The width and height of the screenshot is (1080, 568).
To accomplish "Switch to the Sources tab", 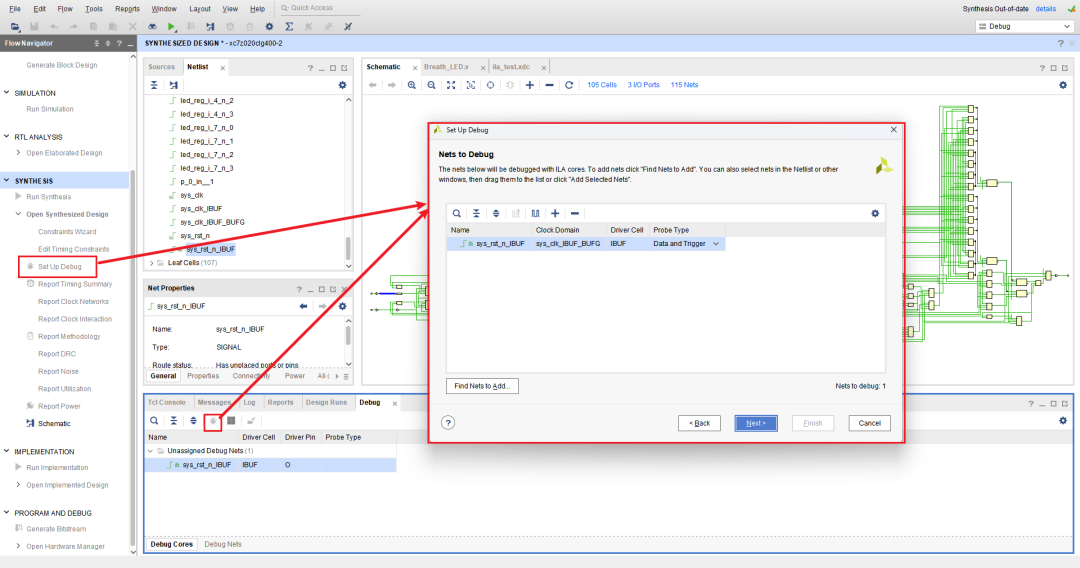I will (162, 67).
